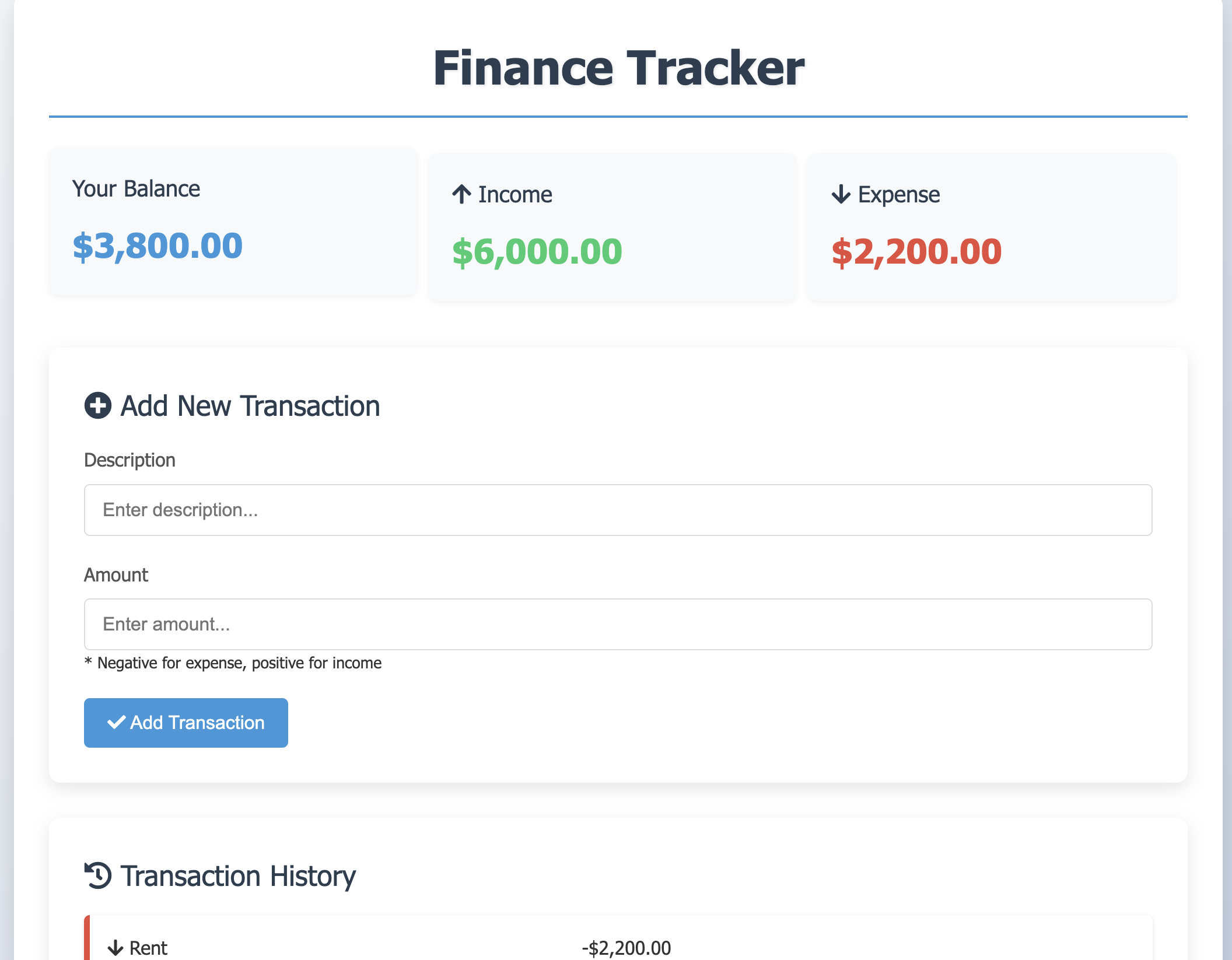Click the Finance Tracker title heading
Image resolution: width=1232 pixels, height=960 pixels.
(618, 68)
